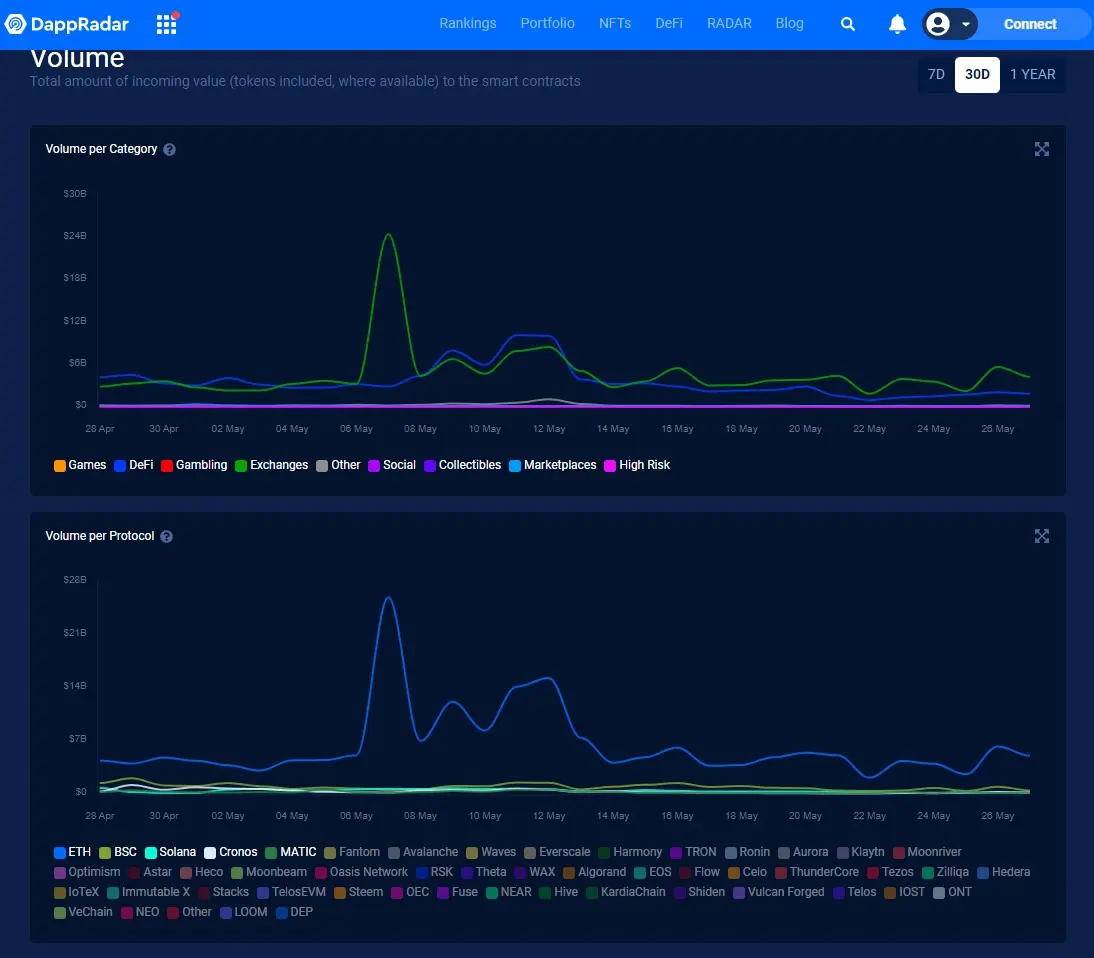This screenshot has height=958, width=1094.
Task: Select the 30D time range
Action: (977, 75)
